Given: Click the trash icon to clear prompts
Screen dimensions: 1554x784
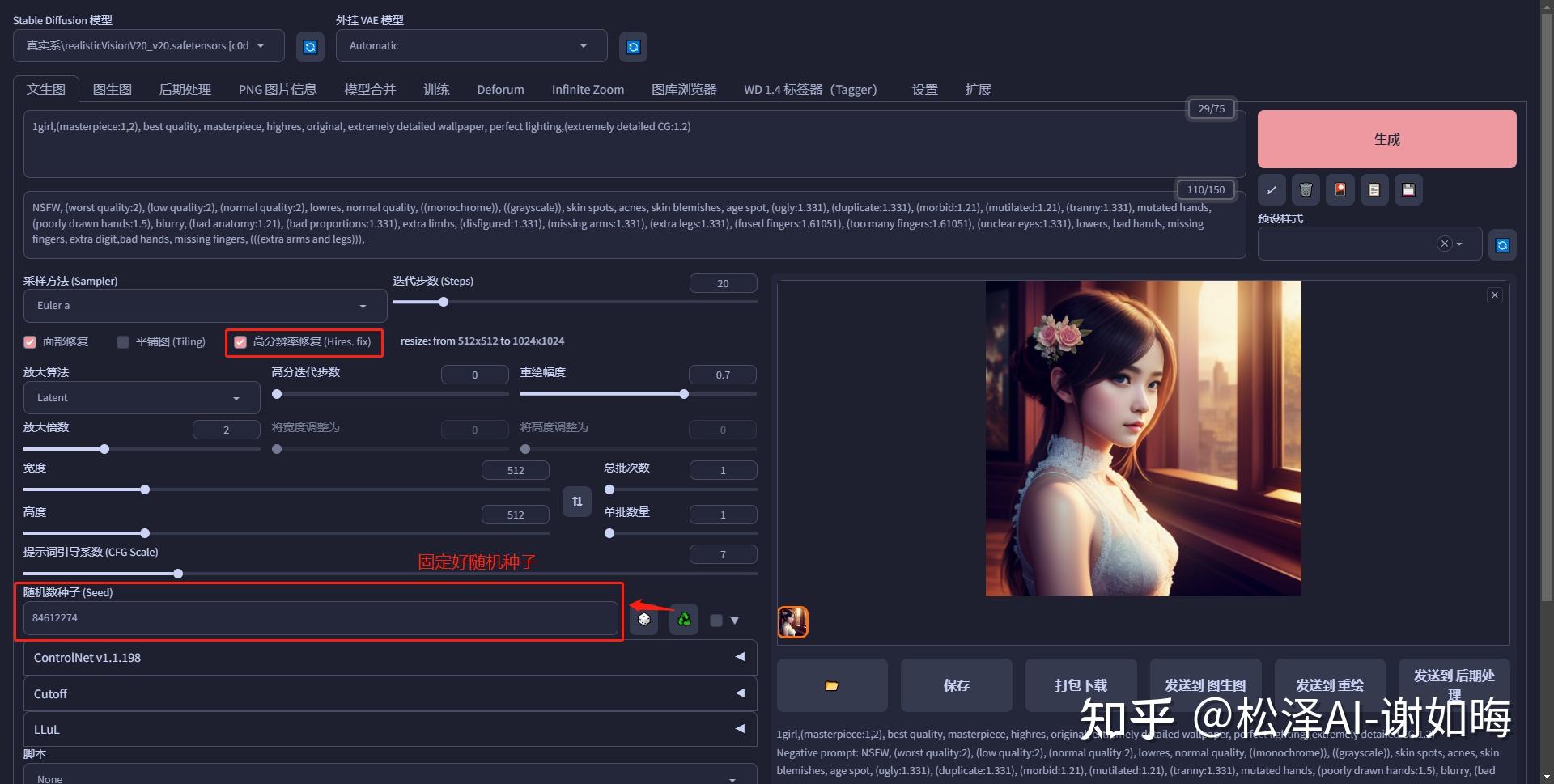Looking at the screenshot, I should pyautogui.click(x=1306, y=189).
